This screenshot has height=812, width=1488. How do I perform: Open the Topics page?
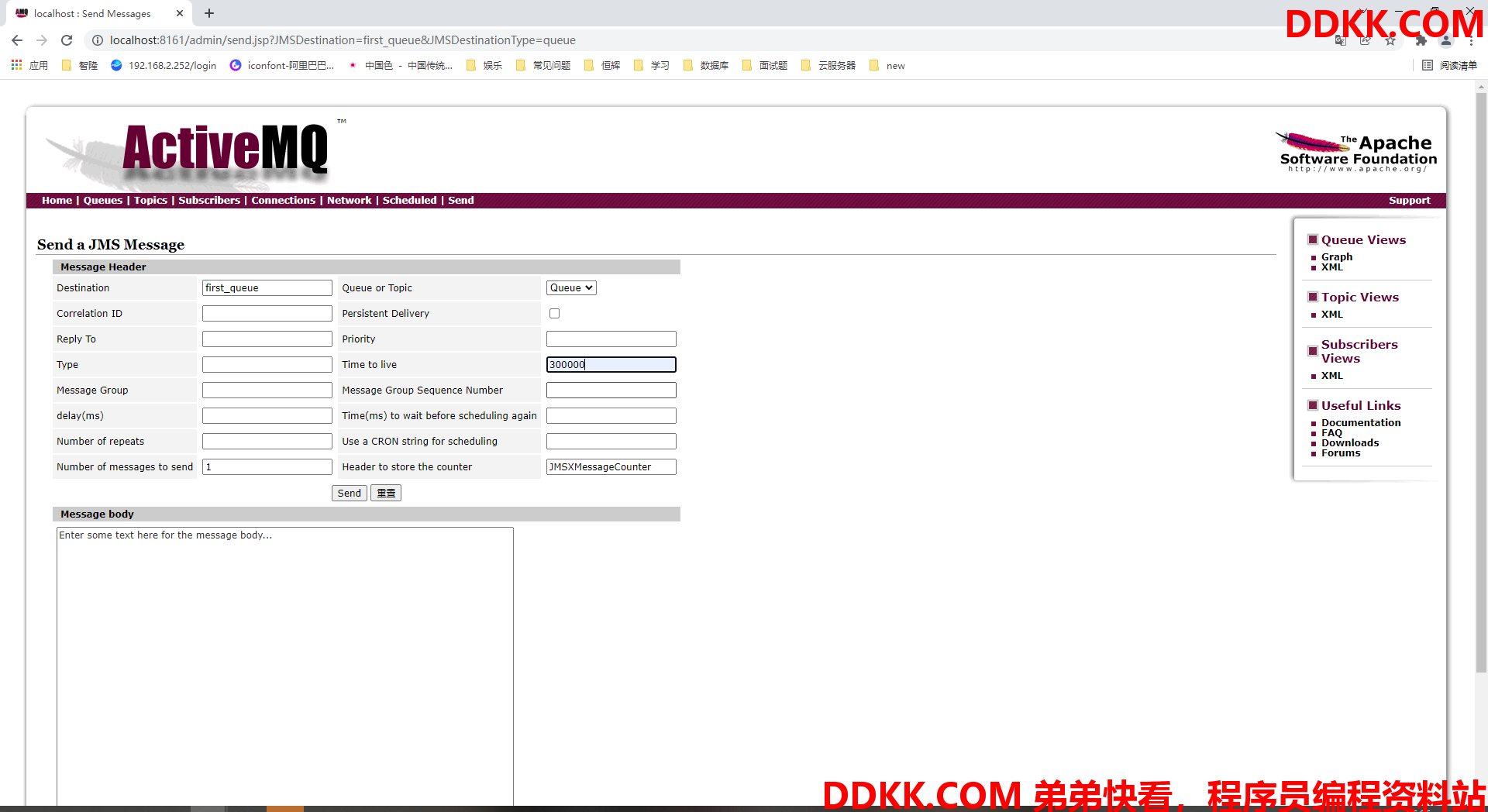(150, 200)
